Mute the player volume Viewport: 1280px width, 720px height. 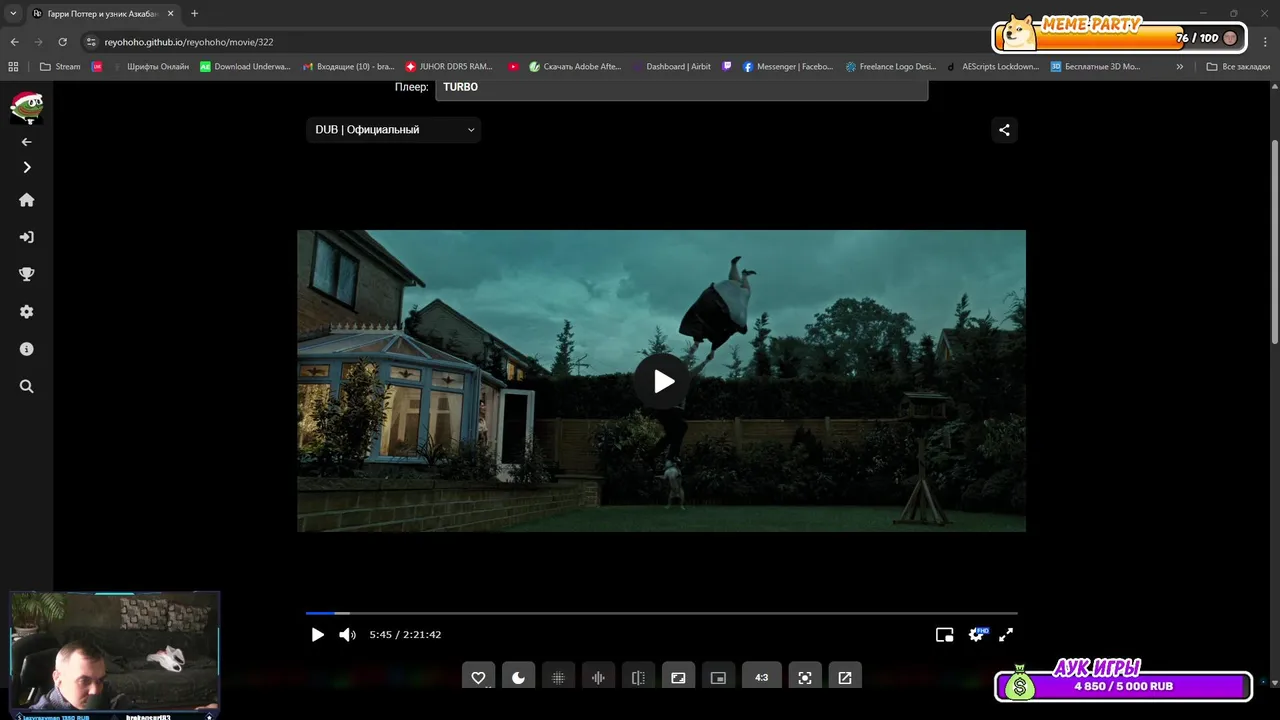pyautogui.click(x=347, y=635)
